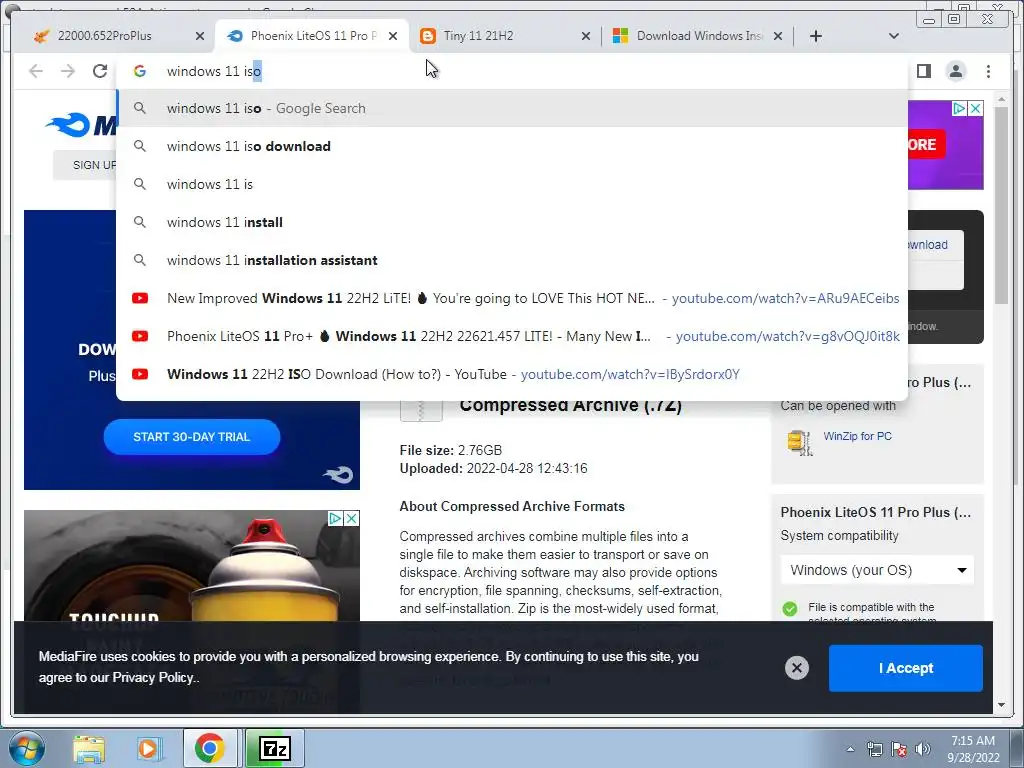
Task: Click the volume speaker tray icon
Action: 922,749
